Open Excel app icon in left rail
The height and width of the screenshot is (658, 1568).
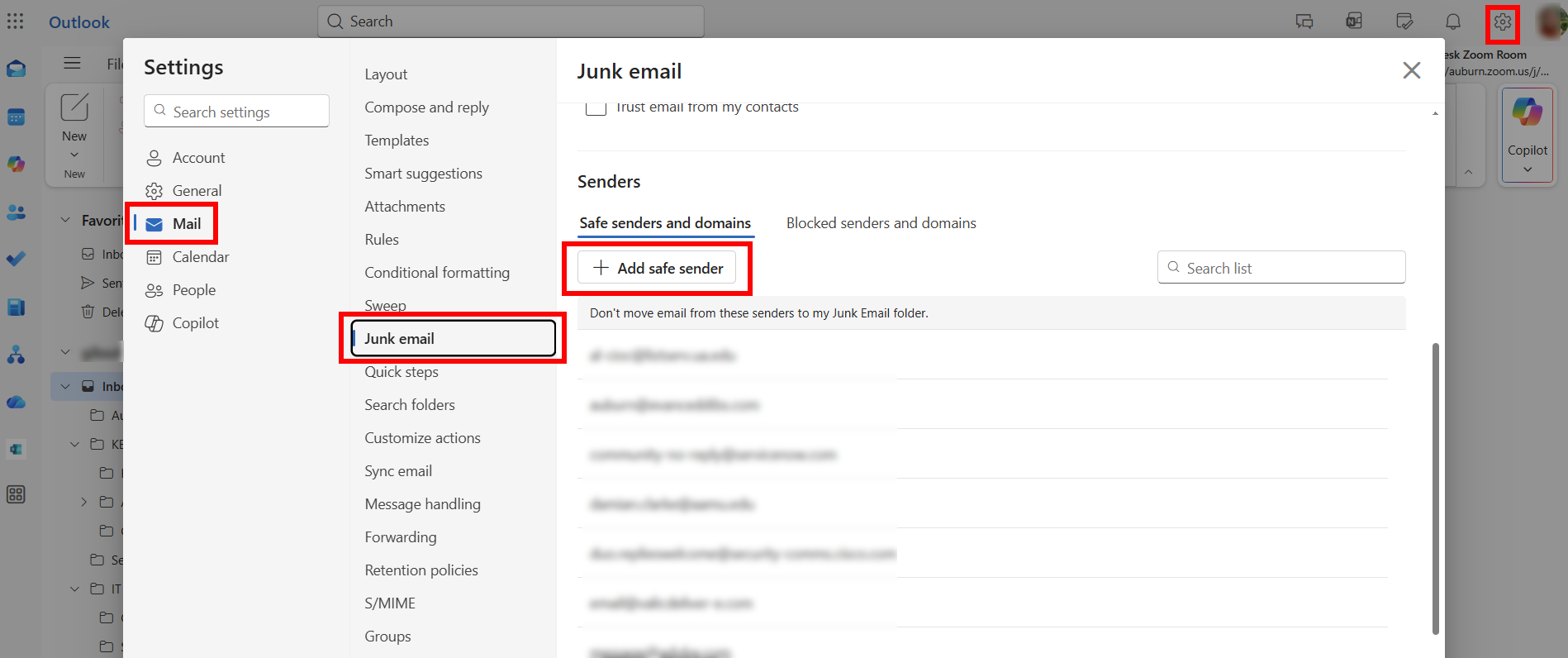[16, 449]
